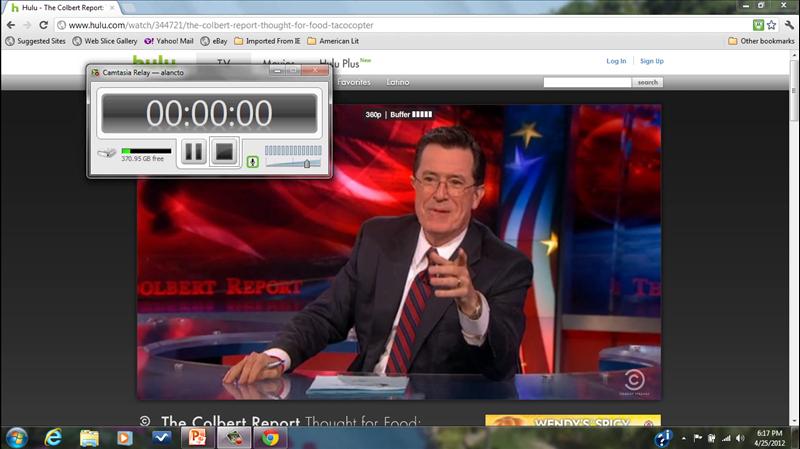Click the Colbert Report video player

tap(399, 252)
